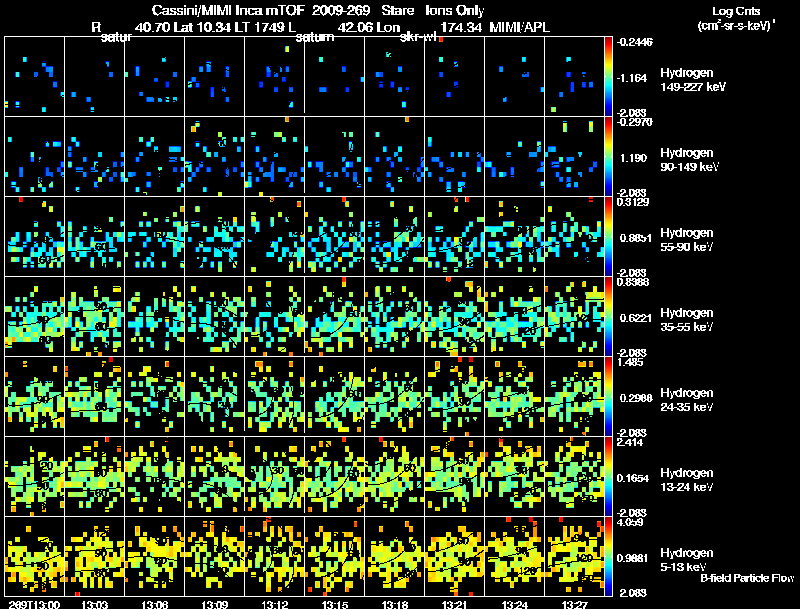
Task: Click the '13:21' time axis label
Action: point(455,604)
